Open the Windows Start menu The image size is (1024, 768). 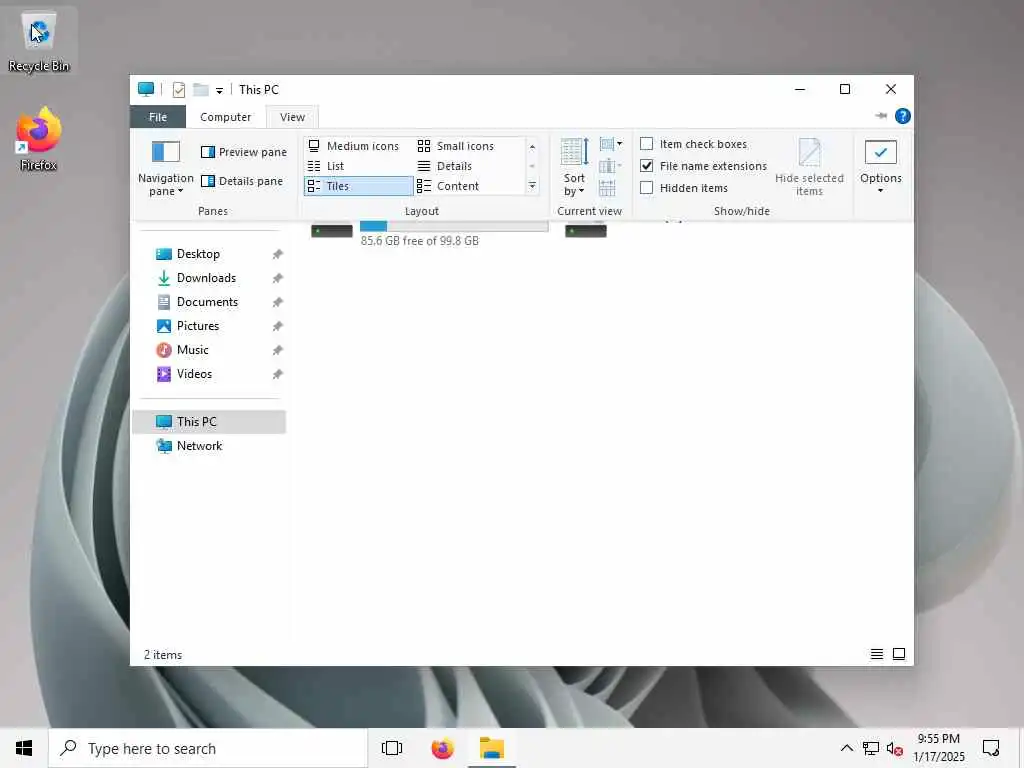pyautogui.click(x=24, y=748)
